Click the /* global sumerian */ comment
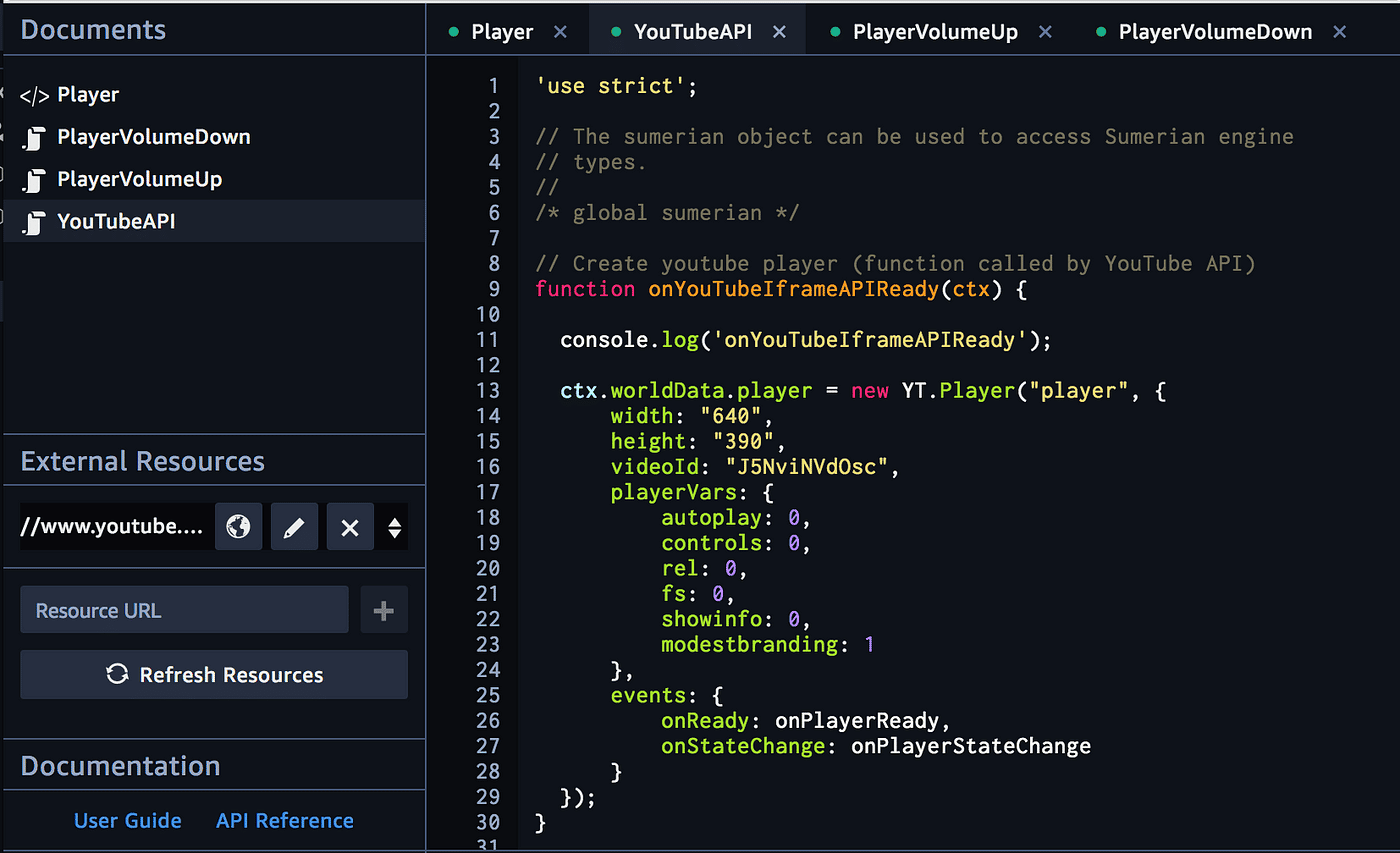This screenshot has width=1400, height=853. tap(667, 213)
